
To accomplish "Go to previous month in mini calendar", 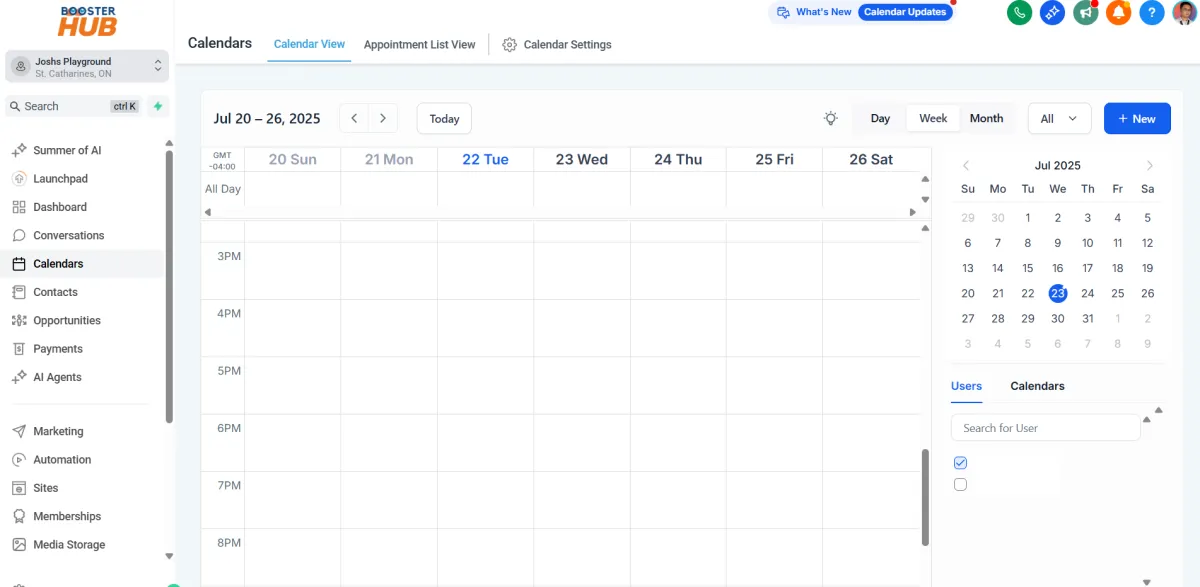I will point(966,166).
